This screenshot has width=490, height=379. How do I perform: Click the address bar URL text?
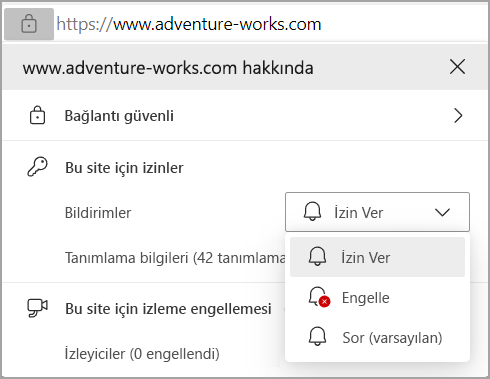[x=189, y=24]
